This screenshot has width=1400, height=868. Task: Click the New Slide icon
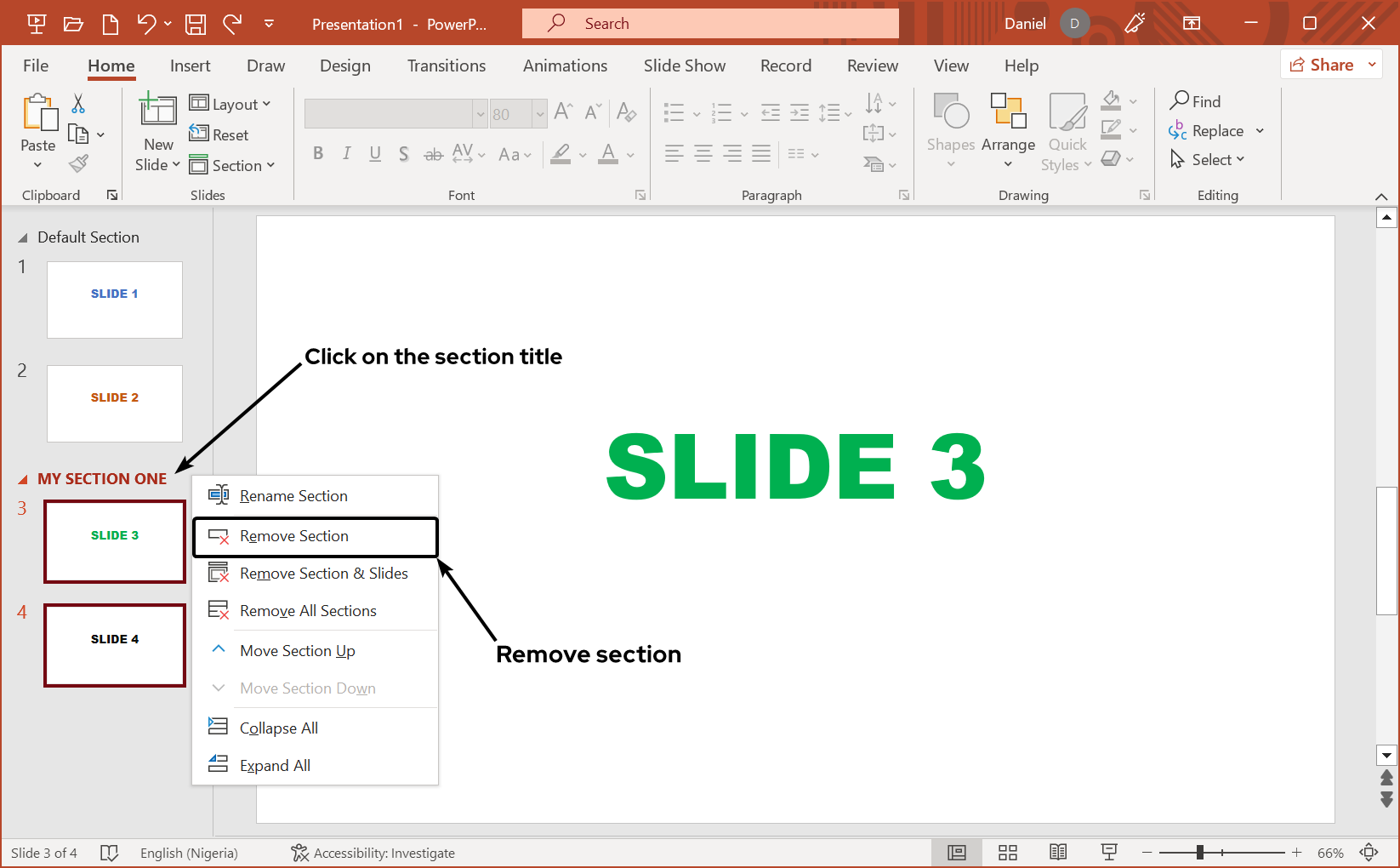coord(158,111)
